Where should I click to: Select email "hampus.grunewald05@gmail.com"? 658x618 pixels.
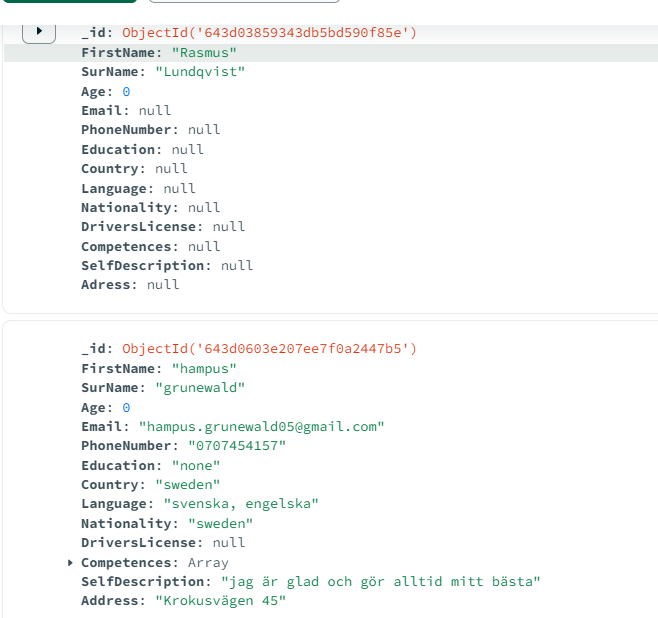pos(261,427)
